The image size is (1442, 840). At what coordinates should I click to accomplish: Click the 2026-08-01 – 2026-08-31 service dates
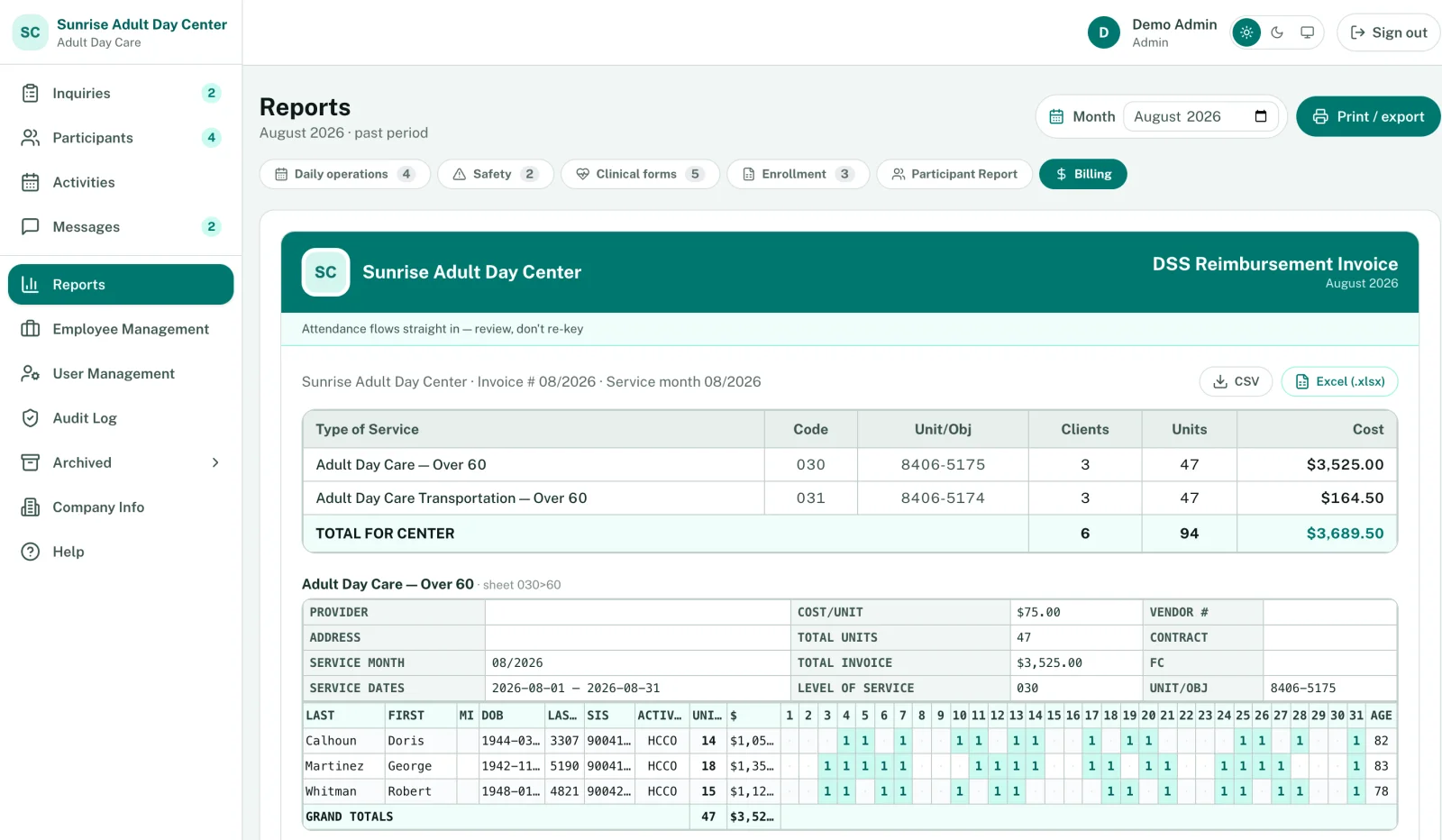(576, 688)
